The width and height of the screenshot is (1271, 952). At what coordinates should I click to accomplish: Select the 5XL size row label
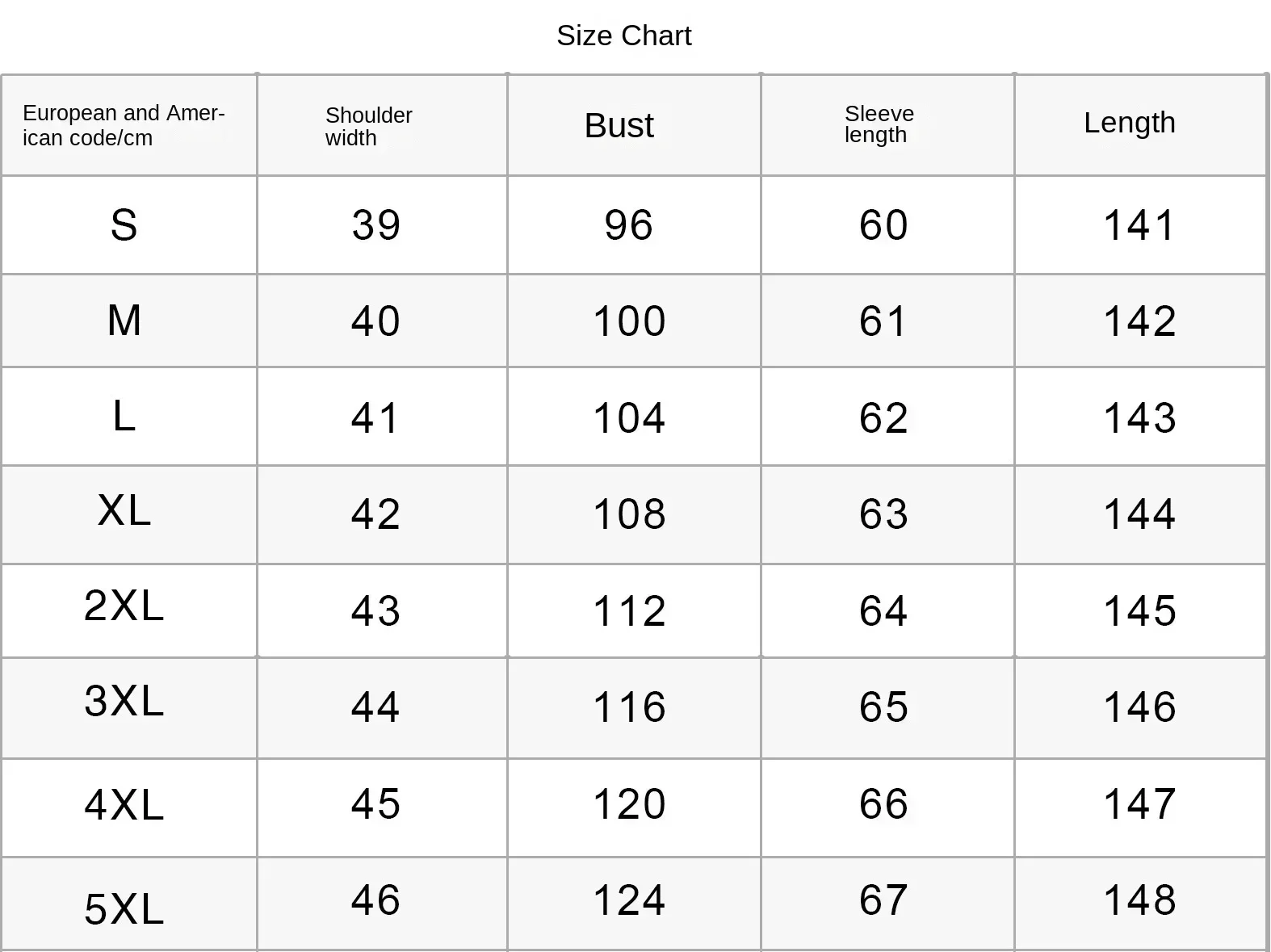(x=124, y=909)
